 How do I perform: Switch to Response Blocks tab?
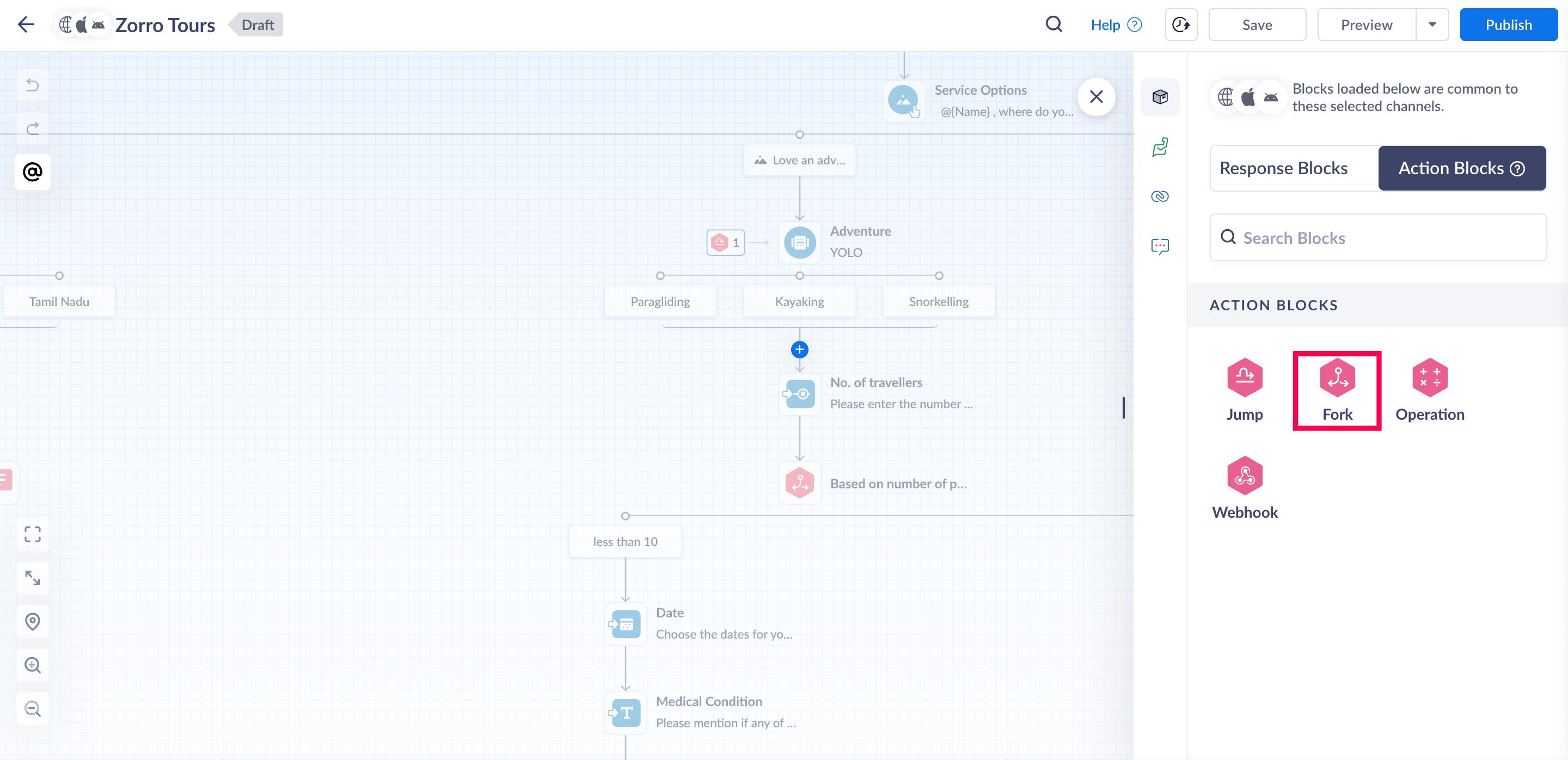(1283, 169)
